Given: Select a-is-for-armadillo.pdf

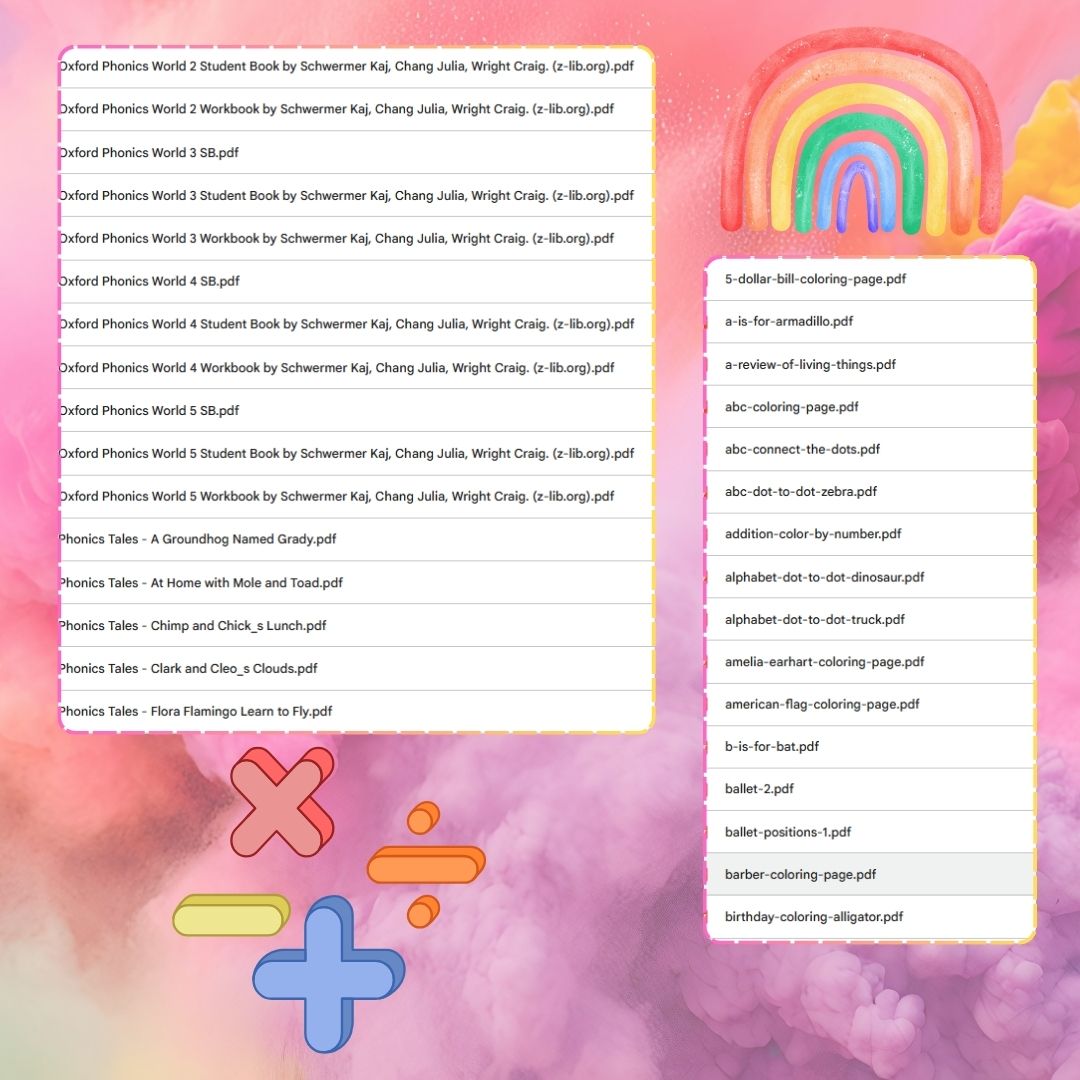Looking at the screenshot, I should [x=789, y=321].
